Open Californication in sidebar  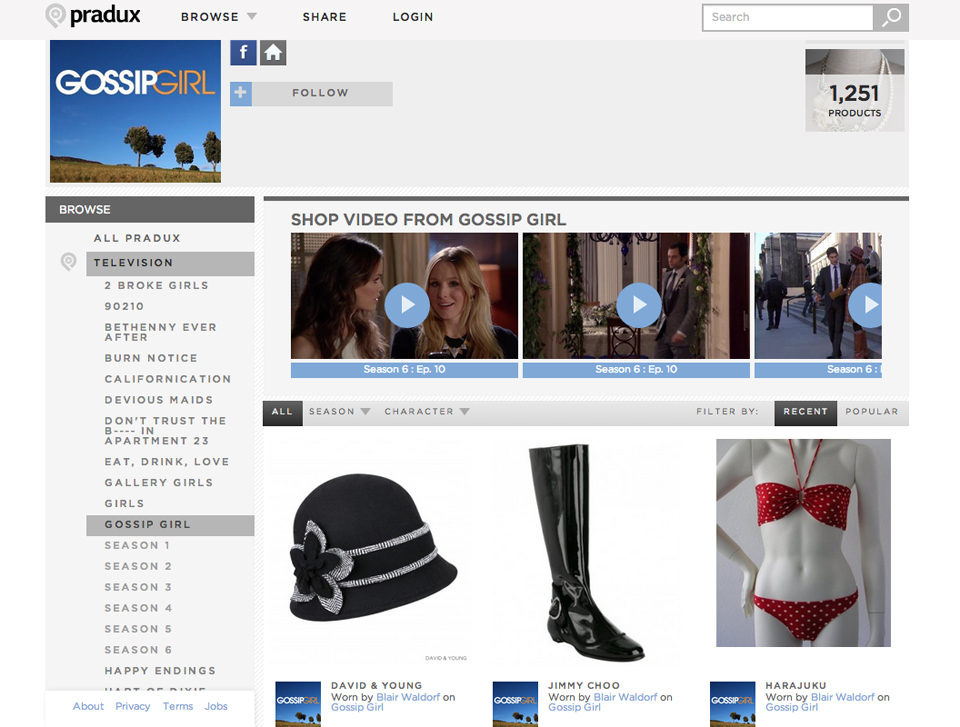coord(168,379)
